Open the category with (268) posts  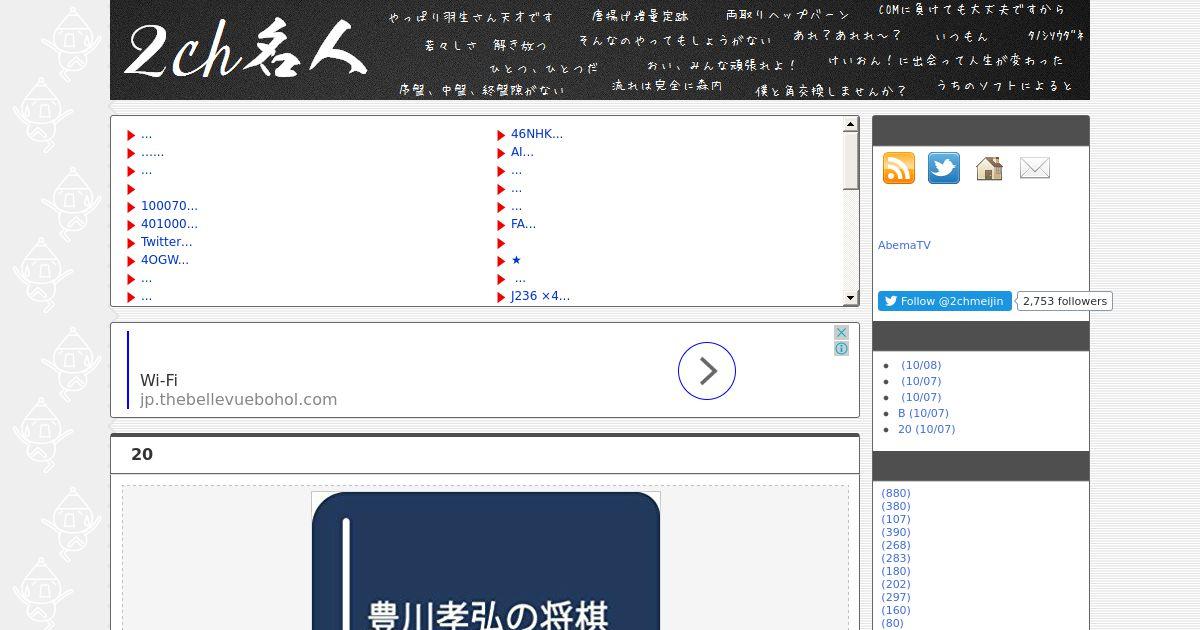coord(896,545)
